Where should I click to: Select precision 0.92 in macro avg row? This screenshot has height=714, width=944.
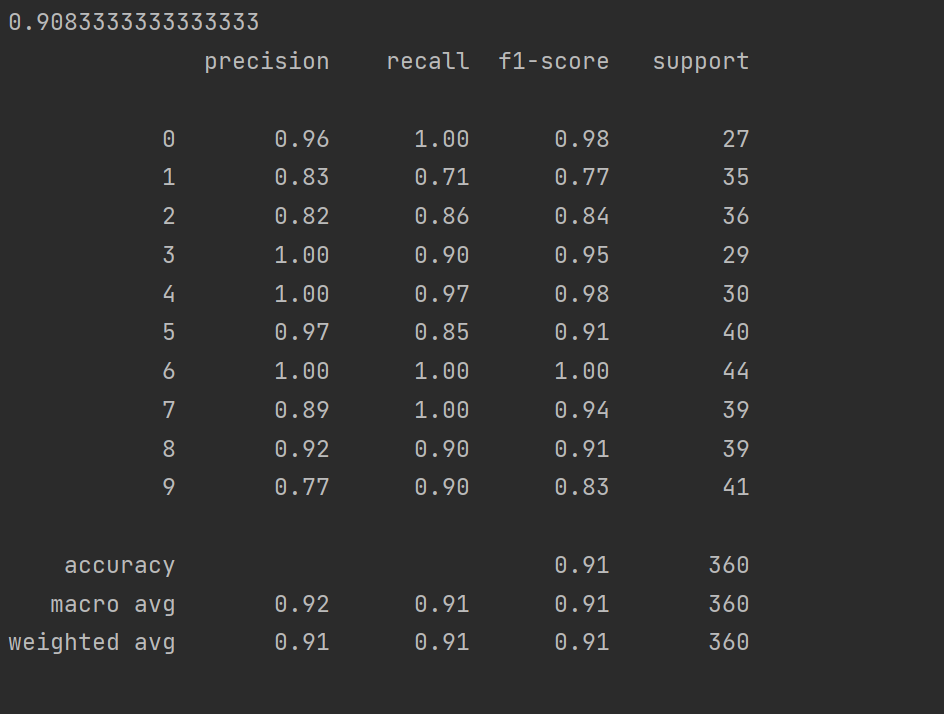point(302,604)
